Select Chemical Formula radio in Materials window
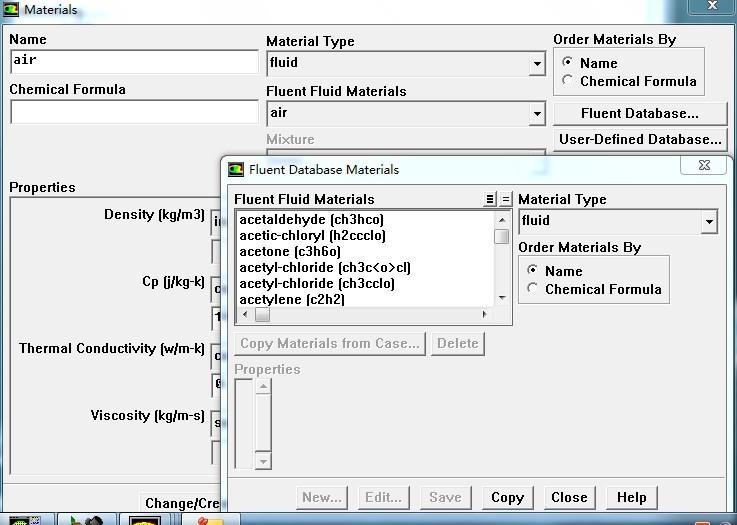This screenshot has width=737, height=525. tap(567, 80)
